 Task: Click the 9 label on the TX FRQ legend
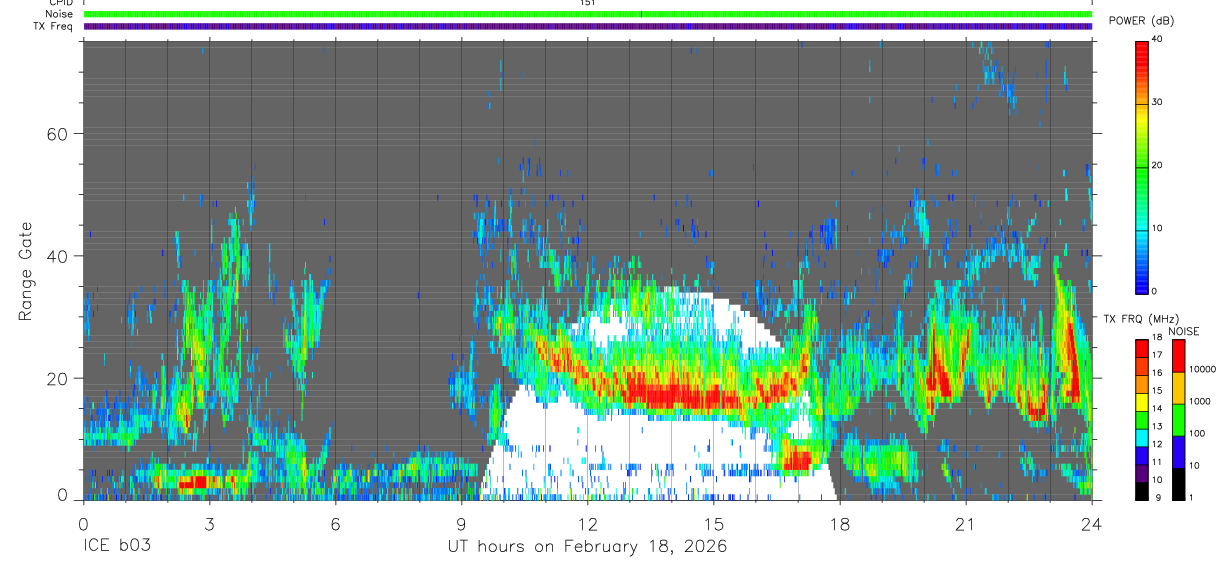coord(1157,497)
